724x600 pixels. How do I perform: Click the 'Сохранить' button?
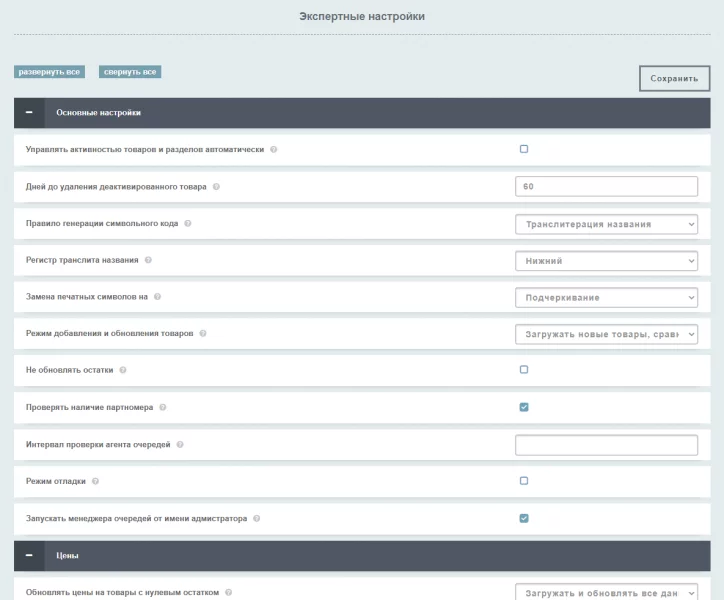point(673,79)
